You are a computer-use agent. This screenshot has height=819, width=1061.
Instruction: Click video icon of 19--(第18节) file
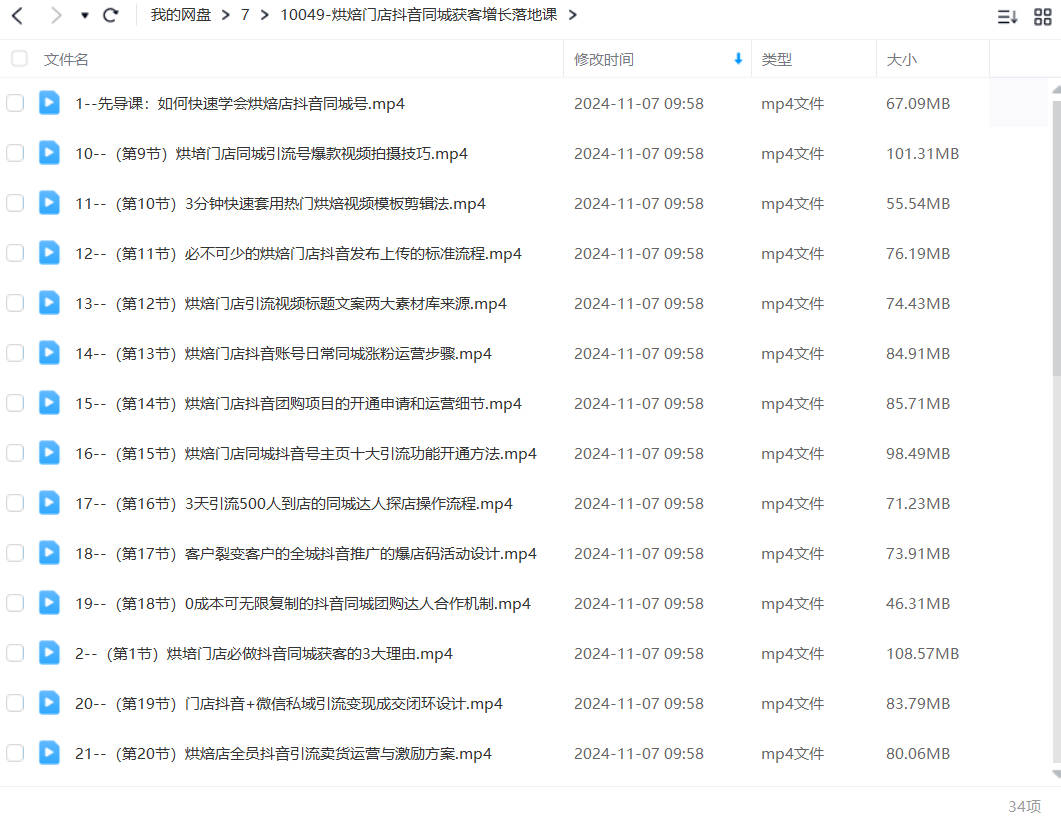pyautogui.click(x=49, y=603)
